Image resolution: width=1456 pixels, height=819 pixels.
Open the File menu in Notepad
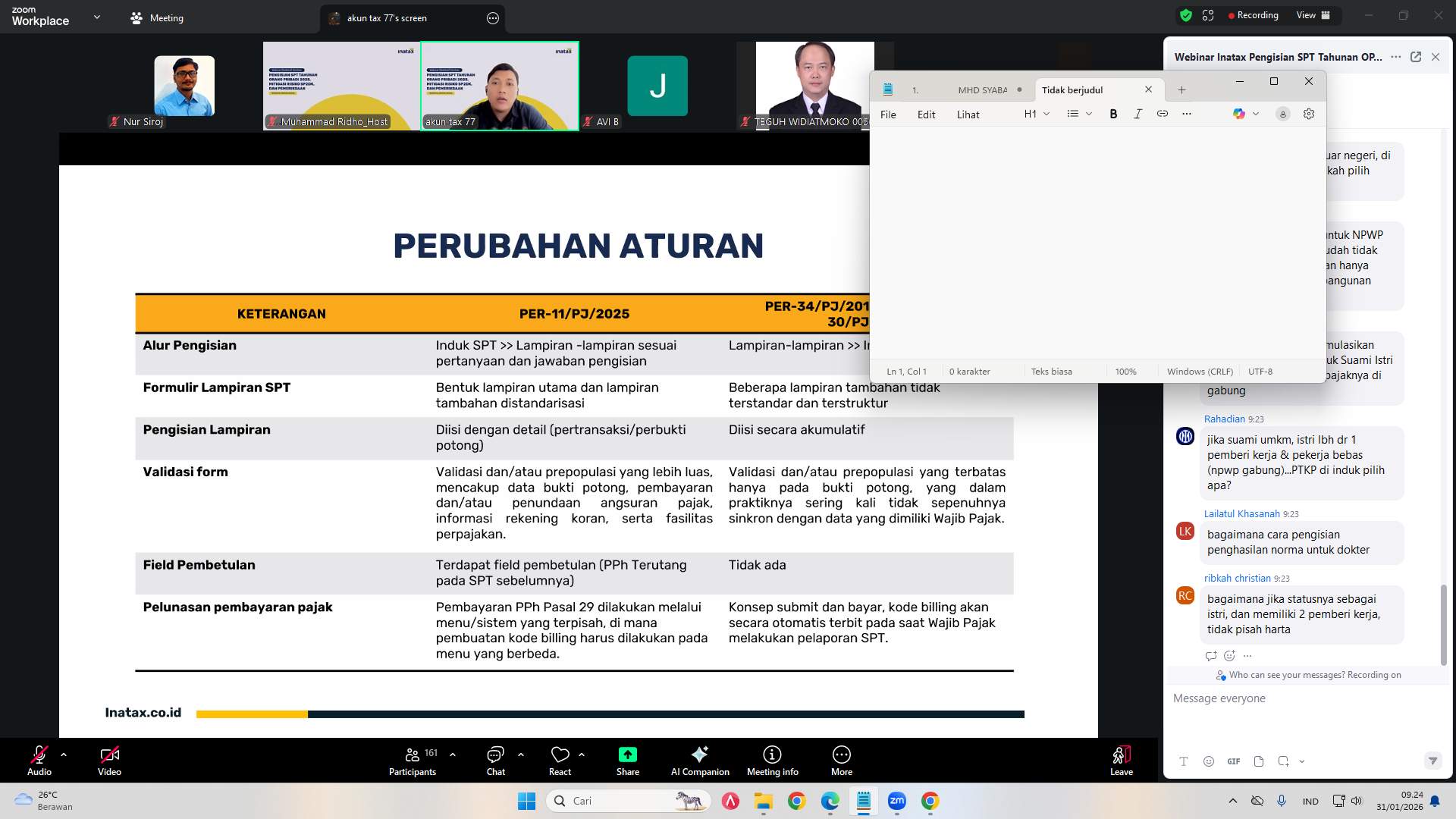pos(887,115)
